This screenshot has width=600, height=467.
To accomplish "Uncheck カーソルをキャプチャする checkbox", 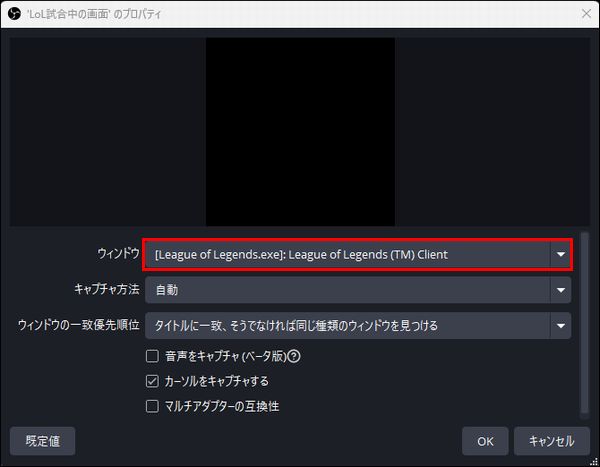I will (152, 381).
